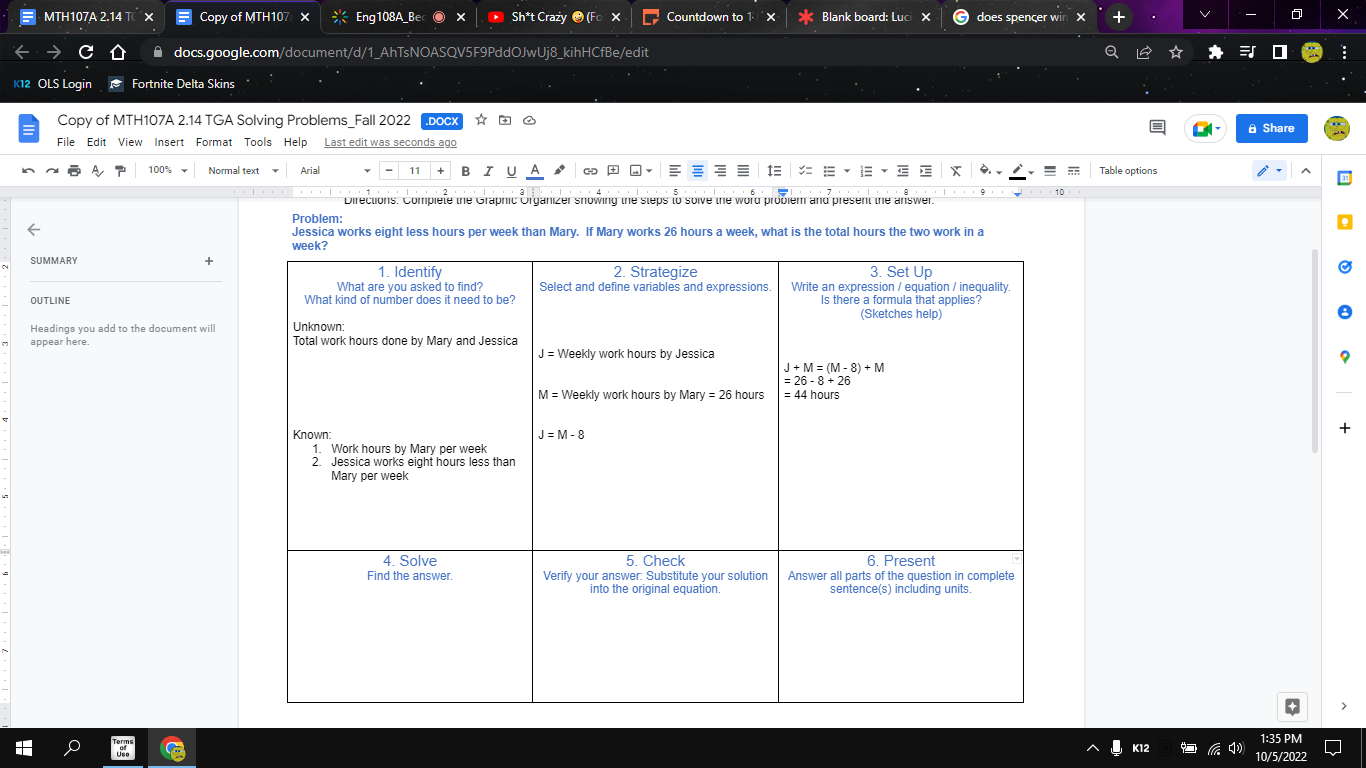
Task: Expand the Normal text styles dropdown
Action: [240, 170]
